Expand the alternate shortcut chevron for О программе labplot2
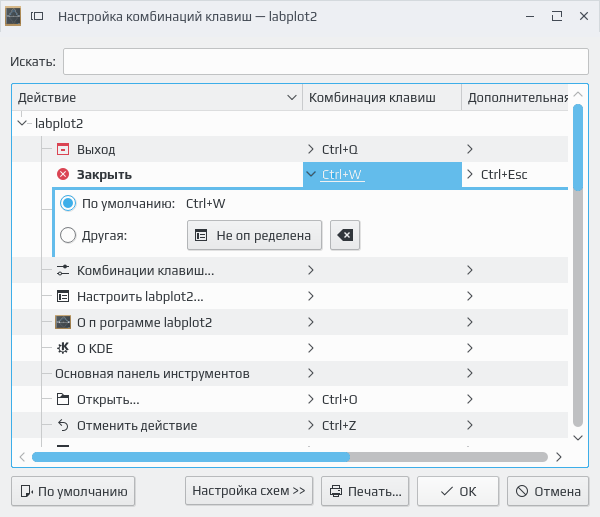600x517 pixels. pyautogui.click(x=470, y=322)
